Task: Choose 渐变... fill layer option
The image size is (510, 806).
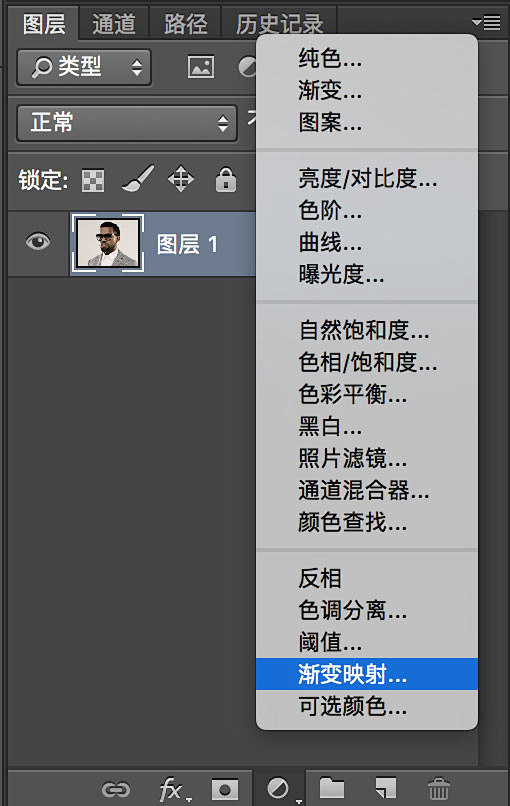Action: (x=367, y=90)
